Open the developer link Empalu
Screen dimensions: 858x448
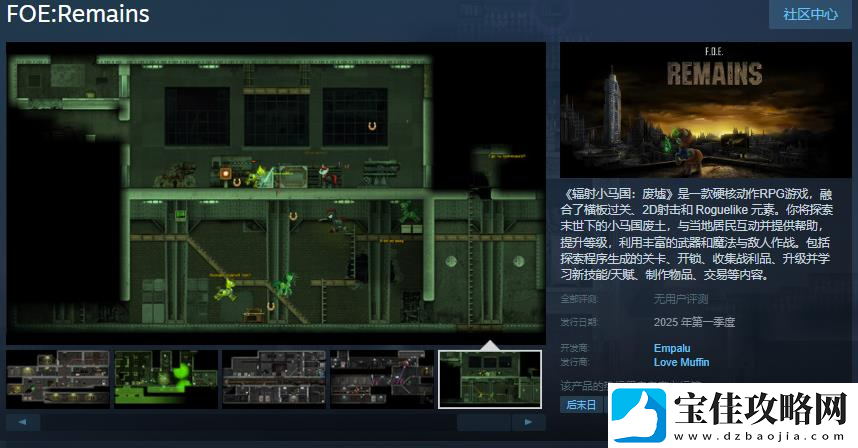tap(672, 348)
